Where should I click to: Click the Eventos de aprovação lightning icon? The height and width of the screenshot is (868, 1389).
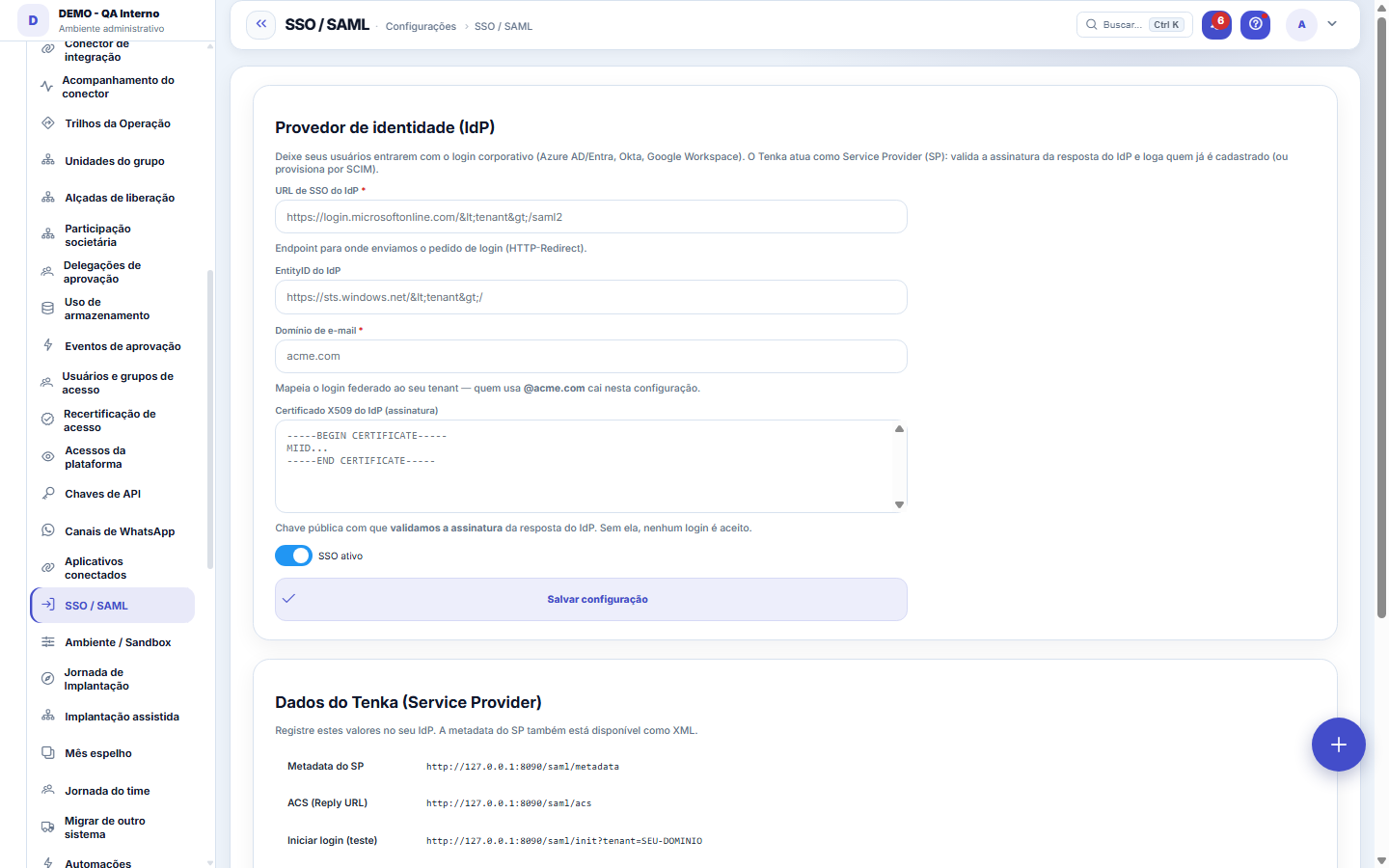point(48,345)
